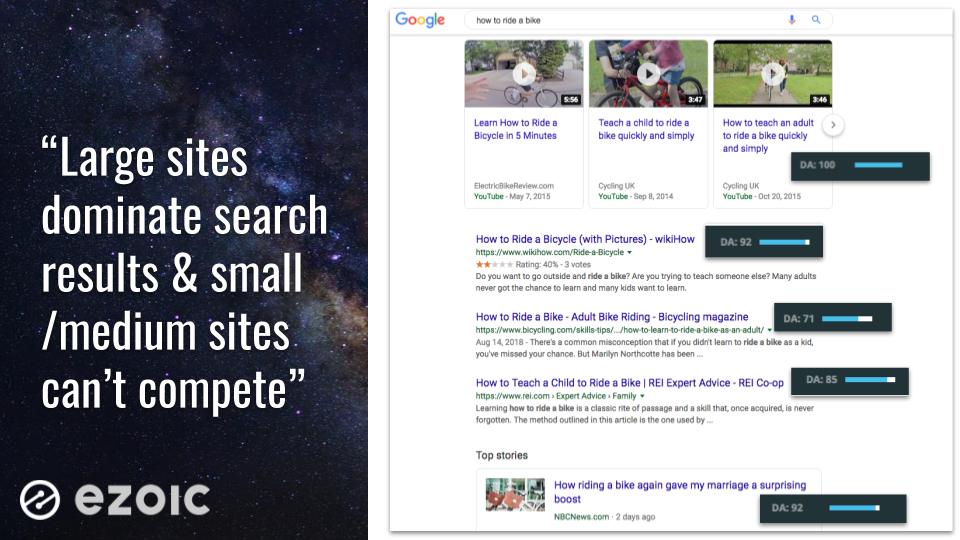Screen dimensions: 960x540
Task: Click the top story thumbnail image
Action: [x=515, y=495]
